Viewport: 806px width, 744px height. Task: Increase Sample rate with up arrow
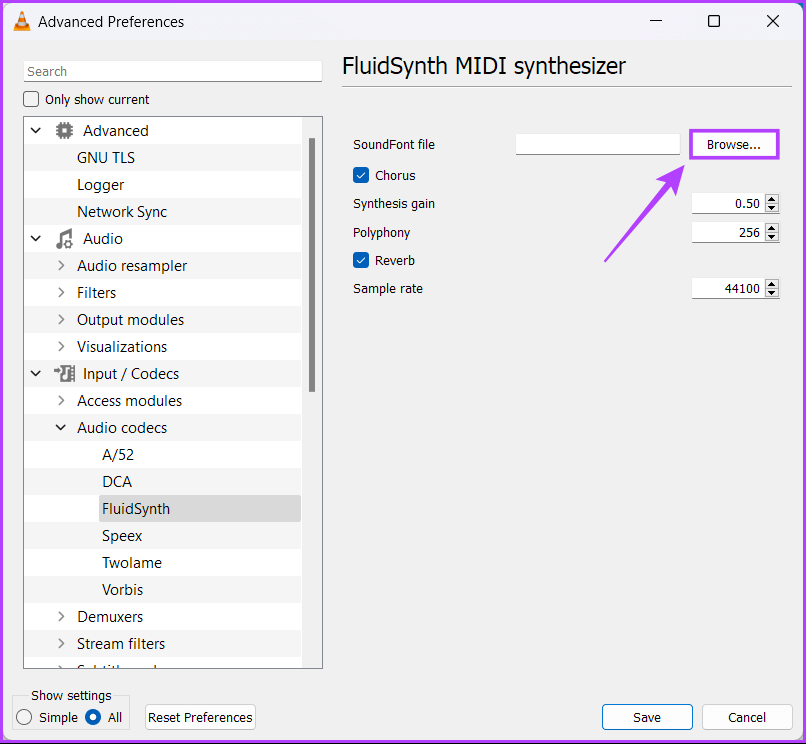coord(772,283)
